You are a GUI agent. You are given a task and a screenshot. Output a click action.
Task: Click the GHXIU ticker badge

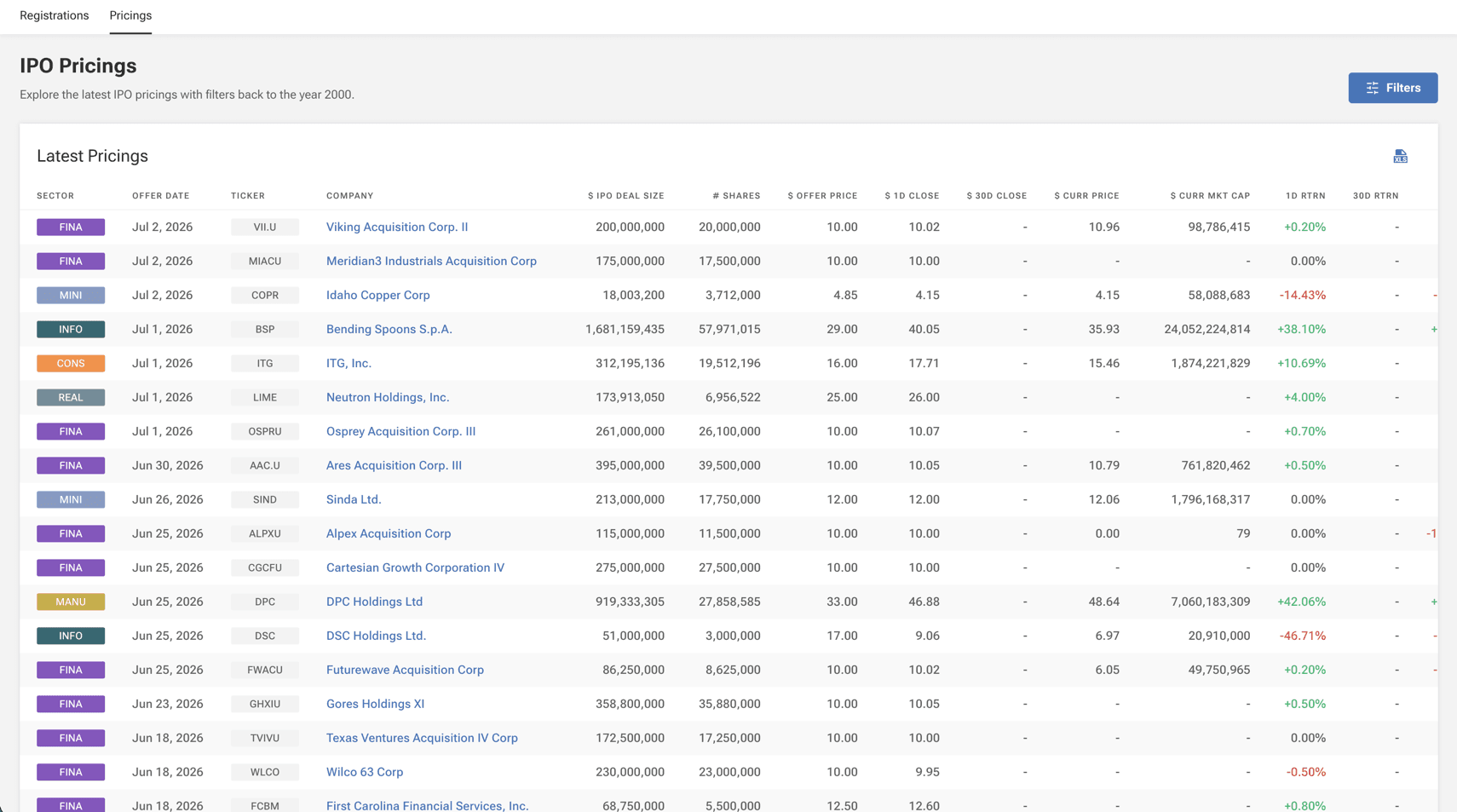[265, 704]
